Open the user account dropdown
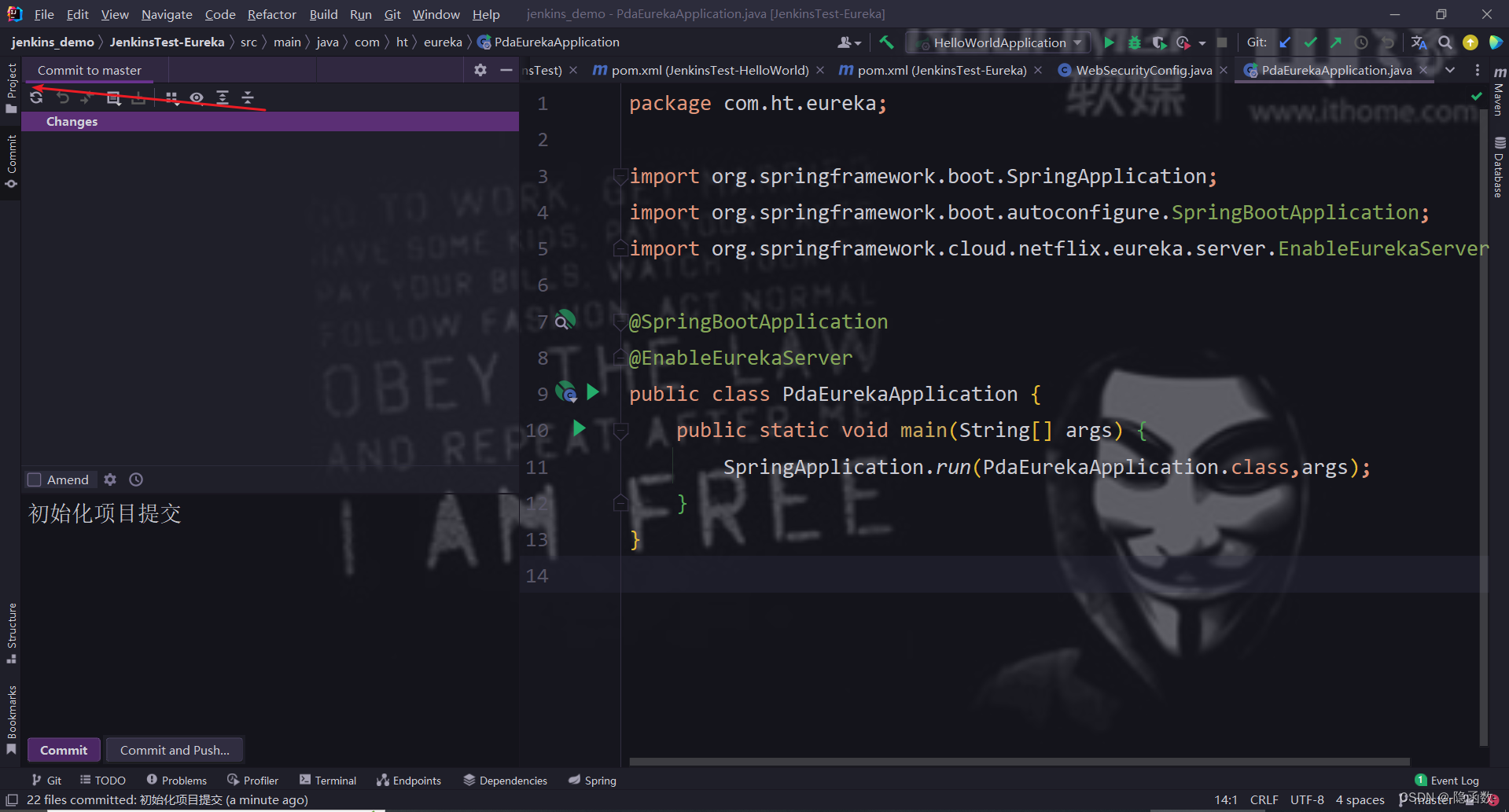The height and width of the screenshot is (812, 1509). [848, 42]
